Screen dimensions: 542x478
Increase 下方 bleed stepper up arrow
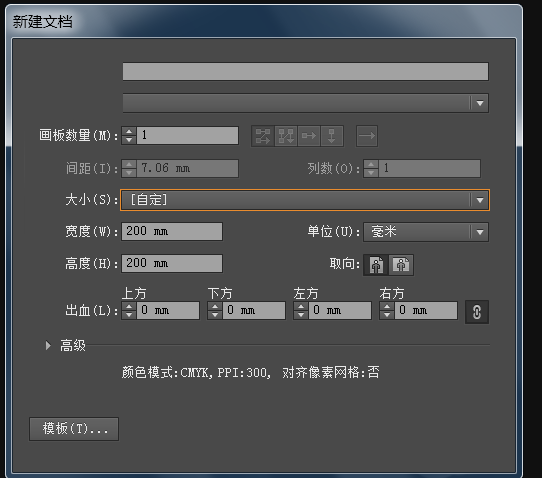tap(215, 306)
